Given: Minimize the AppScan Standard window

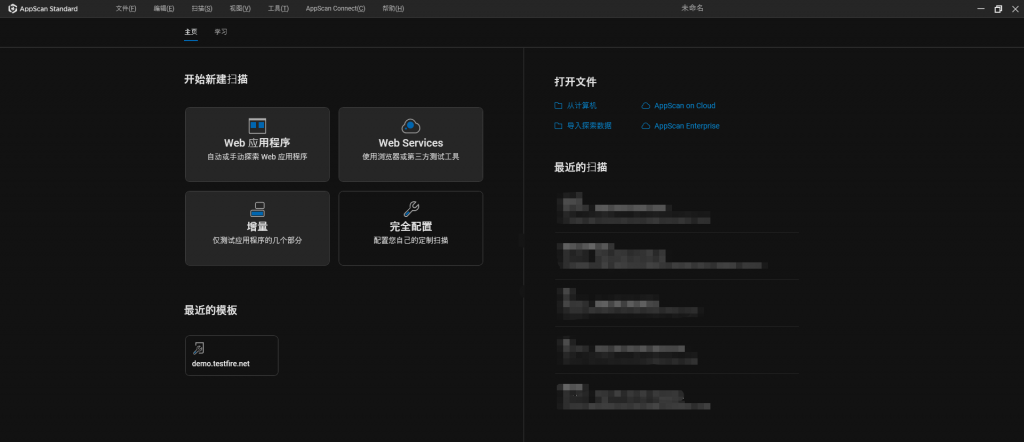Looking at the screenshot, I should point(980,8).
